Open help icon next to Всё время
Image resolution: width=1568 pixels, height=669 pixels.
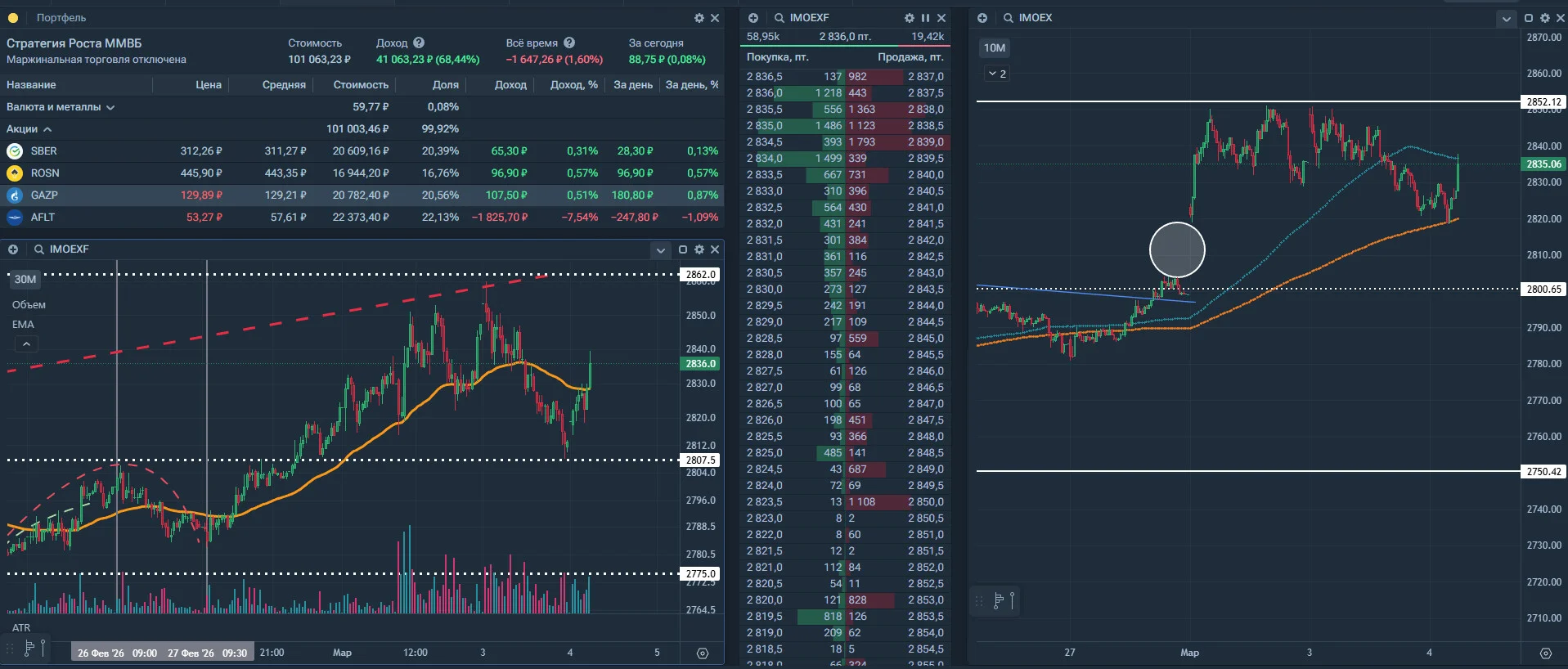pyautogui.click(x=569, y=43)
